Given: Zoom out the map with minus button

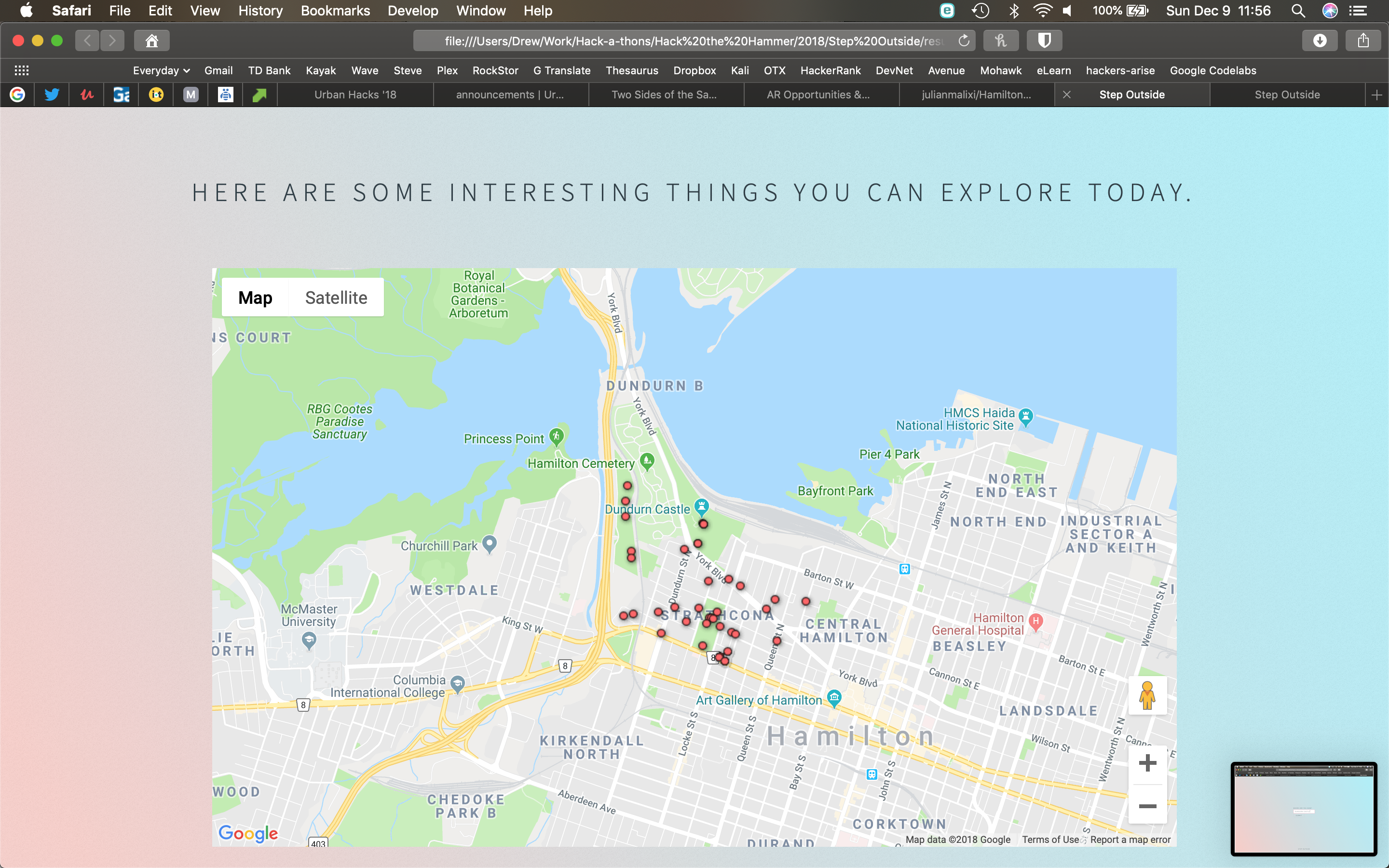Looking at the screenshot, I should pos(1147,807).
